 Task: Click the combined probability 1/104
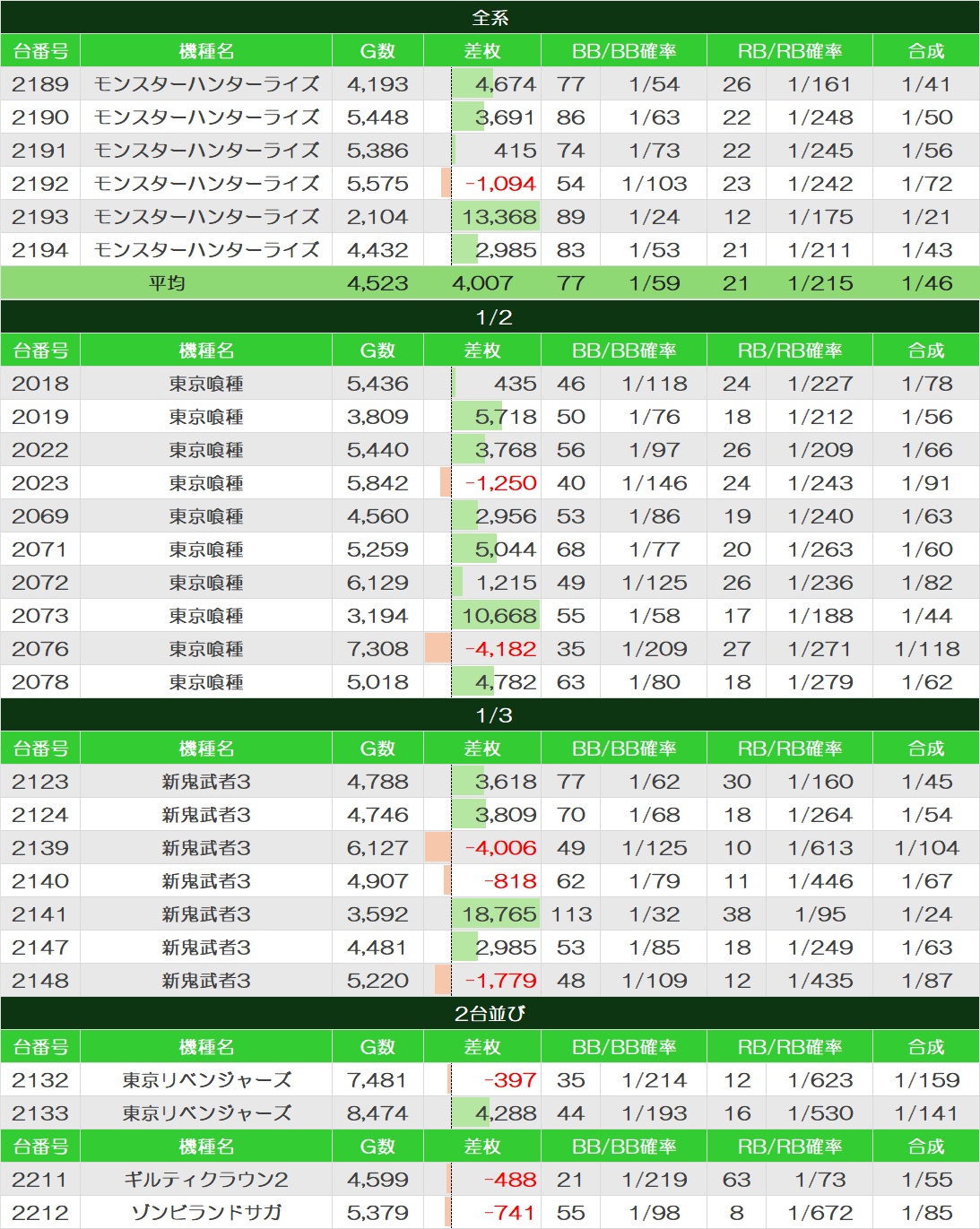(x=927, y=848)
